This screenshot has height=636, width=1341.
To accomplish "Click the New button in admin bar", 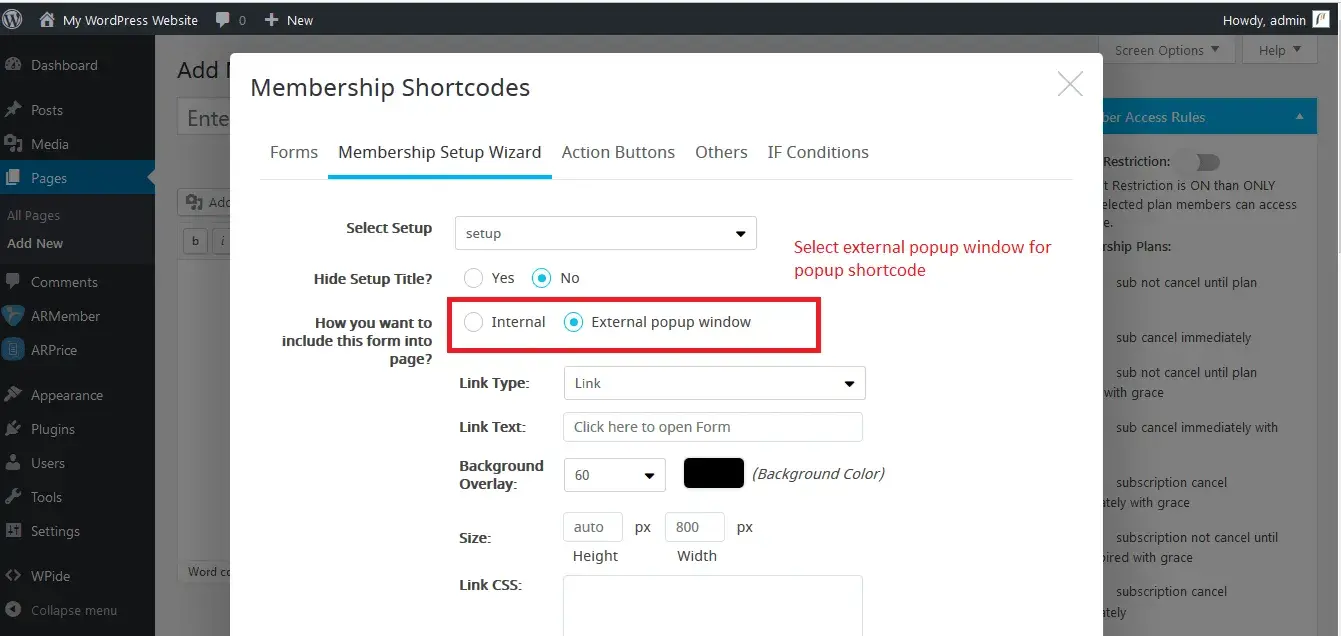I will pyautogui.click(x=289, y=20).
